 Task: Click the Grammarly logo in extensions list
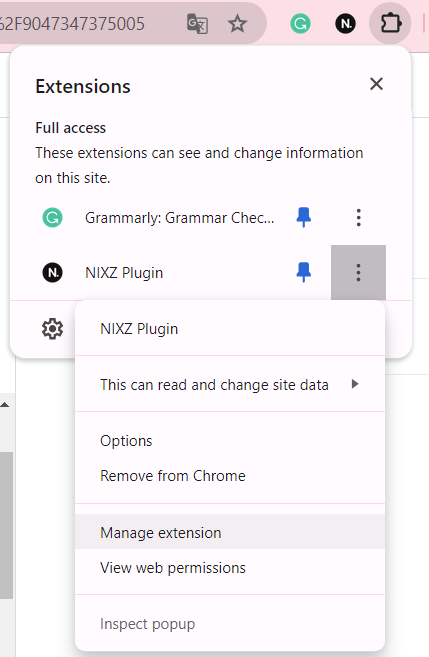pos(52,218)
